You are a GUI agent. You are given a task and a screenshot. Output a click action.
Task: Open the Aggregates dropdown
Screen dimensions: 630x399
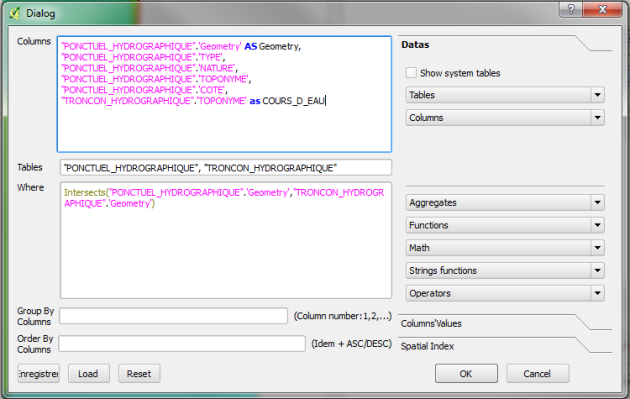[505, 203]
